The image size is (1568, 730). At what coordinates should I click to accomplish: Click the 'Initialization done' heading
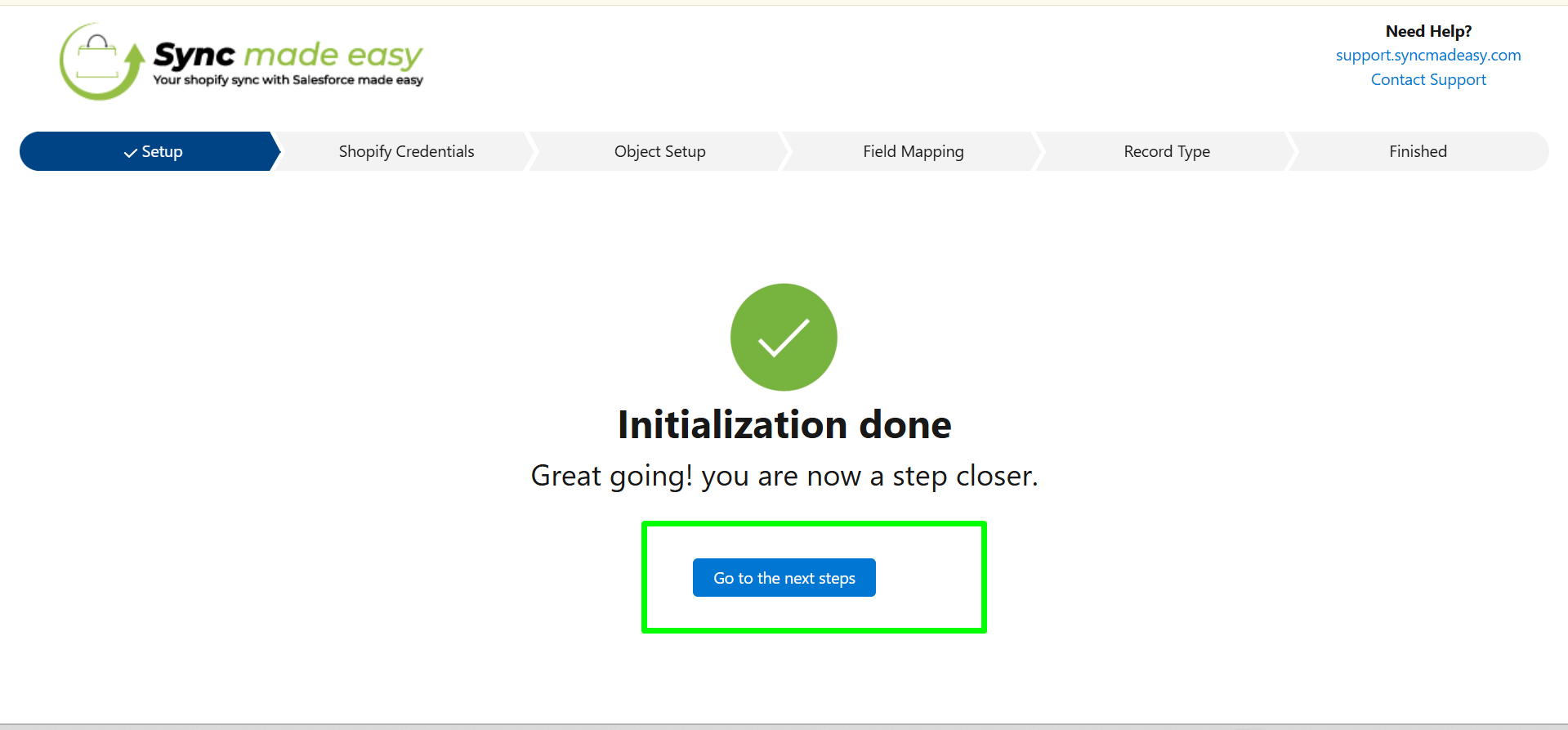pos(784,425)
